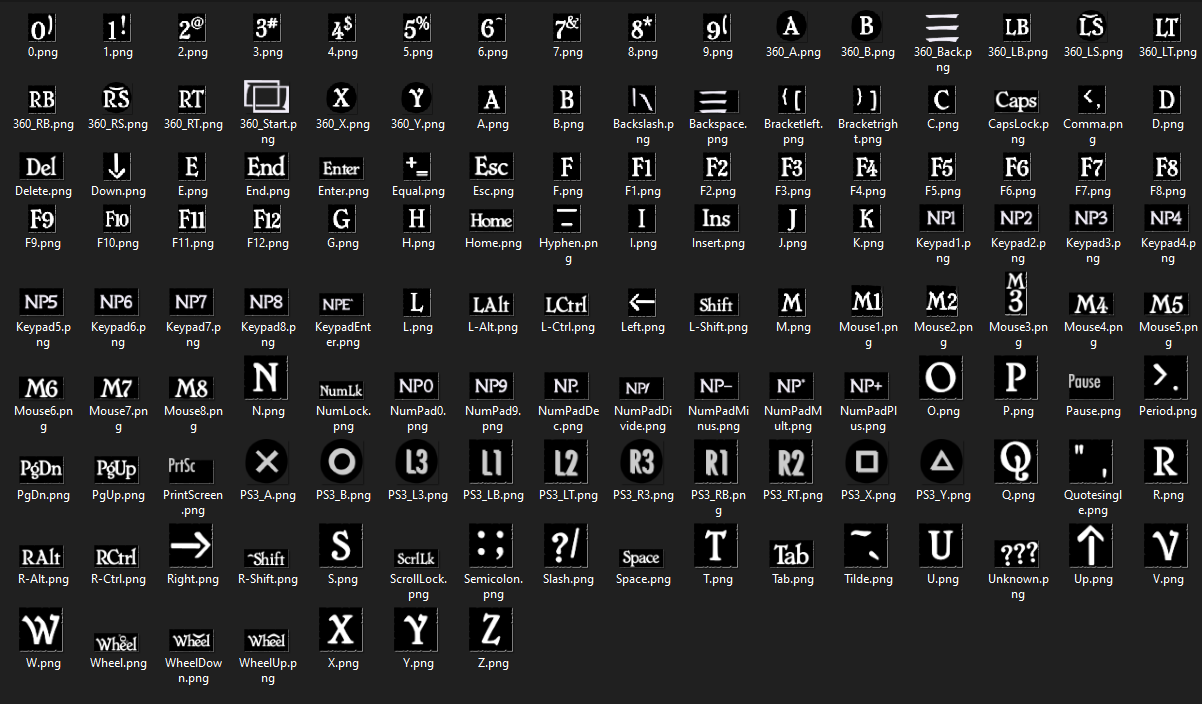1202x704 pixels.
Task: Click the Slash.png icon
Action: click(x=566, y=546)
